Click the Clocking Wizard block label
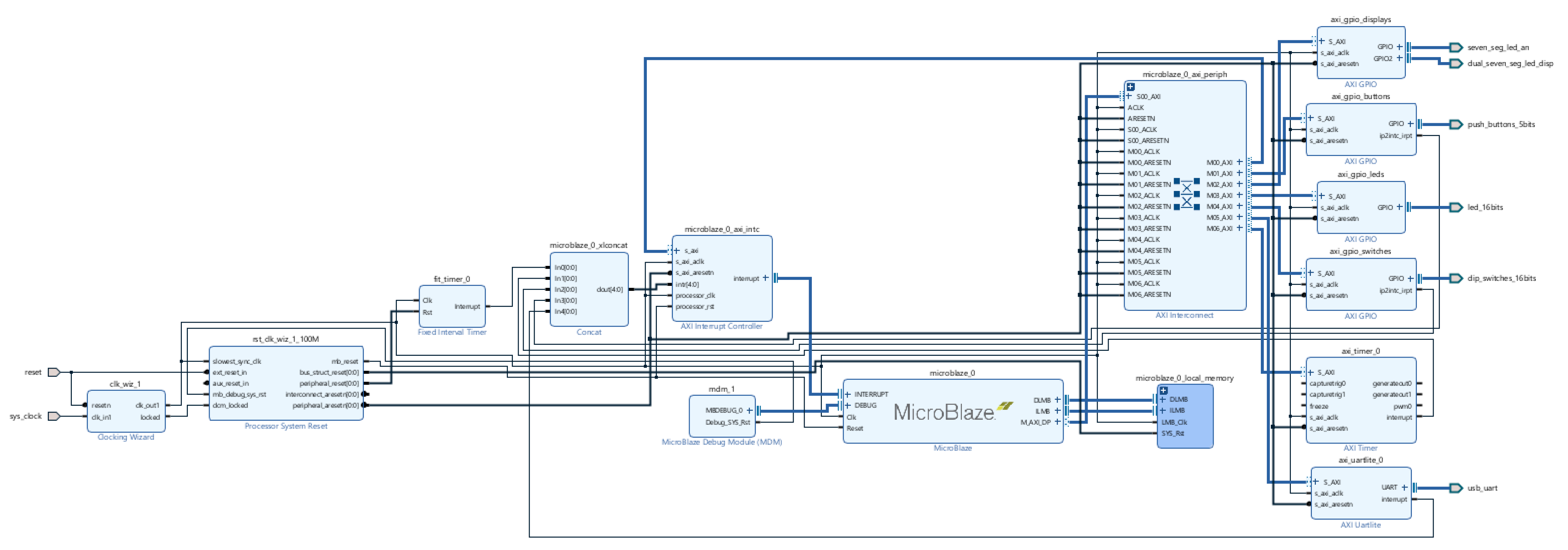This screenshot has width=1568, height=550. point(125,437)
